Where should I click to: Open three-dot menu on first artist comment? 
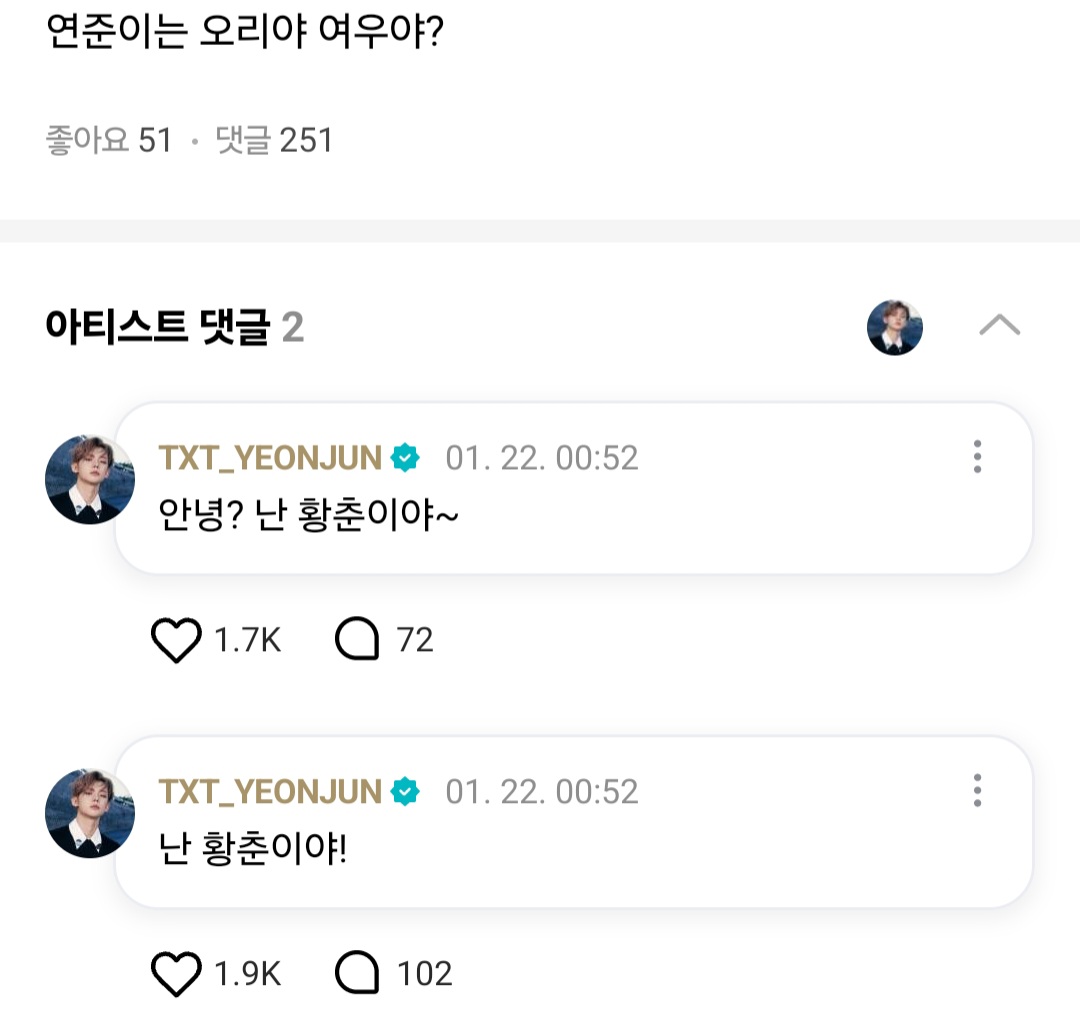pyautogui.click(x=977, y=457)
